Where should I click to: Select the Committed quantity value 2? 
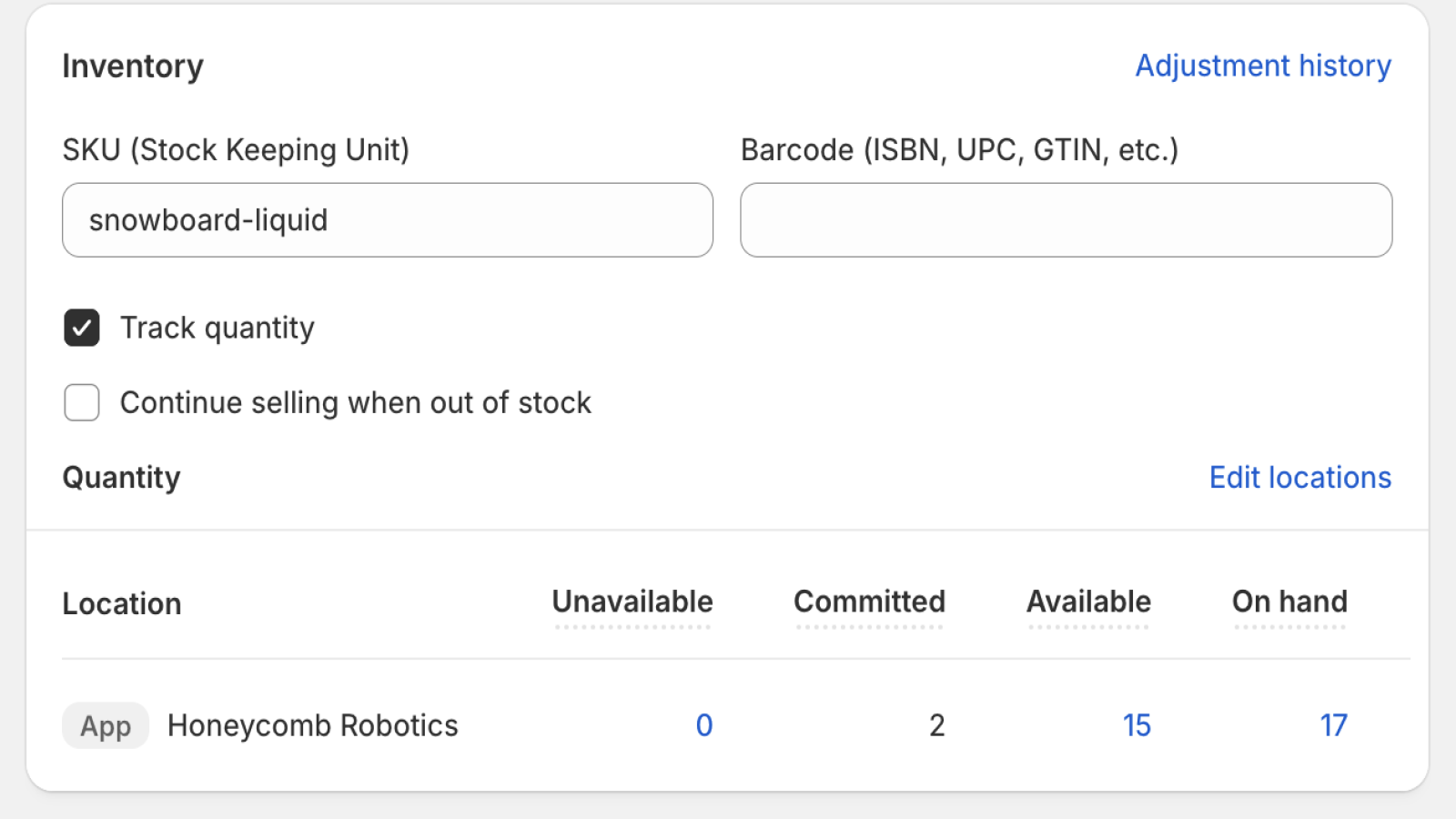coord(937,725)
